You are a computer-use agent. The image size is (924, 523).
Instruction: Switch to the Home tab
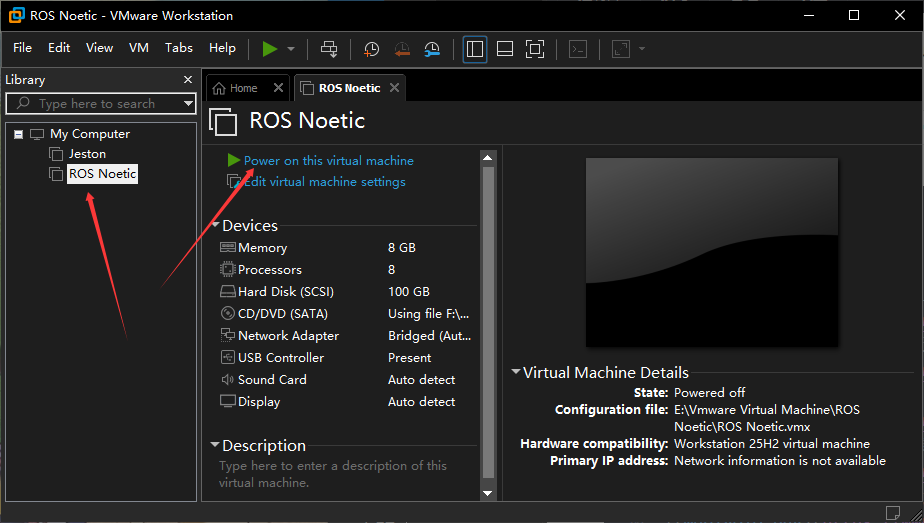243,88
